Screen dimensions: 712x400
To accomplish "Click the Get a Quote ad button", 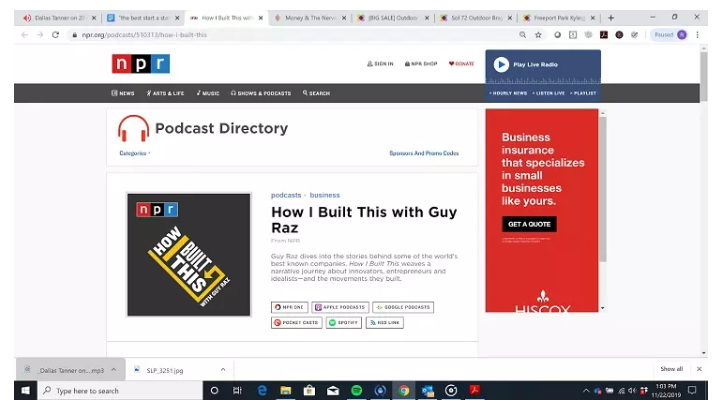I will 530,224.
